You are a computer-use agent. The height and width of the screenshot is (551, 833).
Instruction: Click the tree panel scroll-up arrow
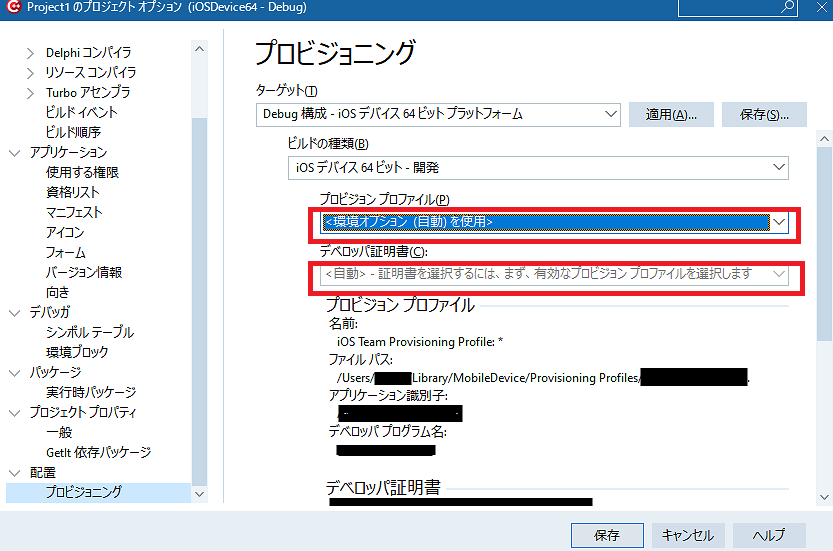pos(199,49)
